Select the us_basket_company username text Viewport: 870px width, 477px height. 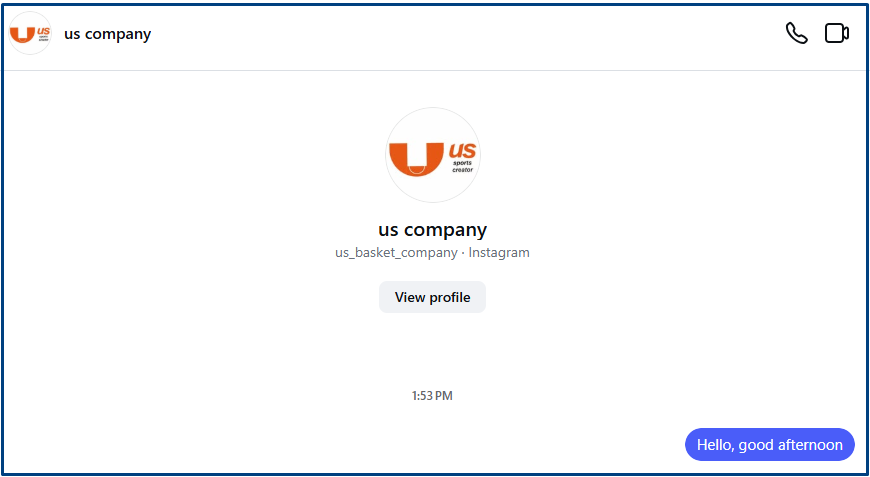[396, 253]
